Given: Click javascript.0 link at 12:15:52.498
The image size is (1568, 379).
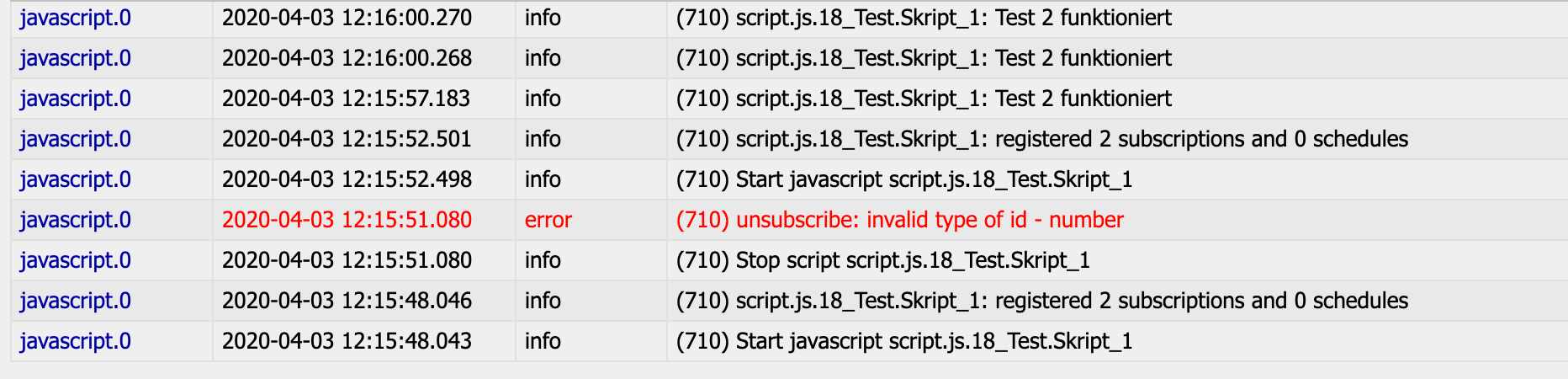Looking at the screenshot, I should click(x=76, y=179).
